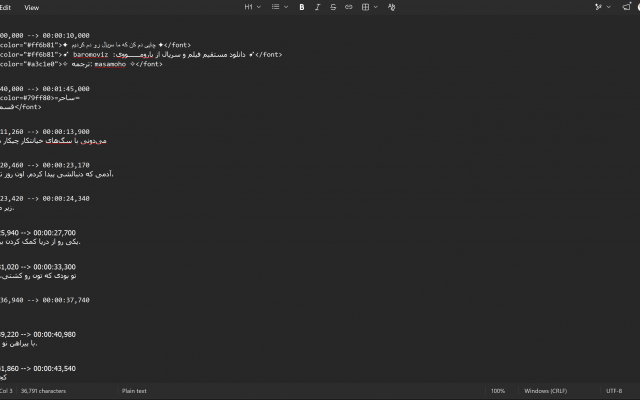This screenshot has width=640, height=400.
Task: Click the underlined word baromoviz in text
Action: click(x=91, y=54)
